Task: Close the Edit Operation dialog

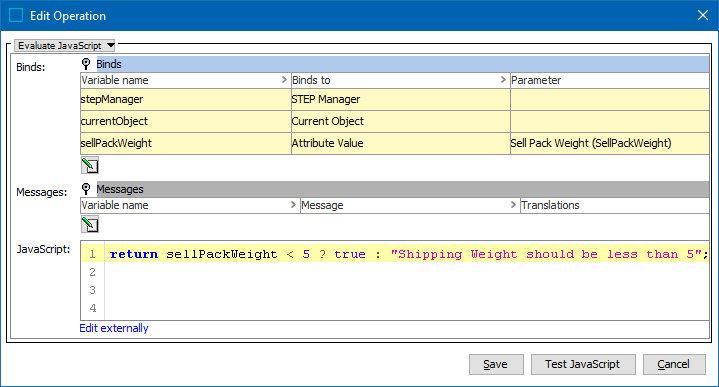Action: coord(702,16)
